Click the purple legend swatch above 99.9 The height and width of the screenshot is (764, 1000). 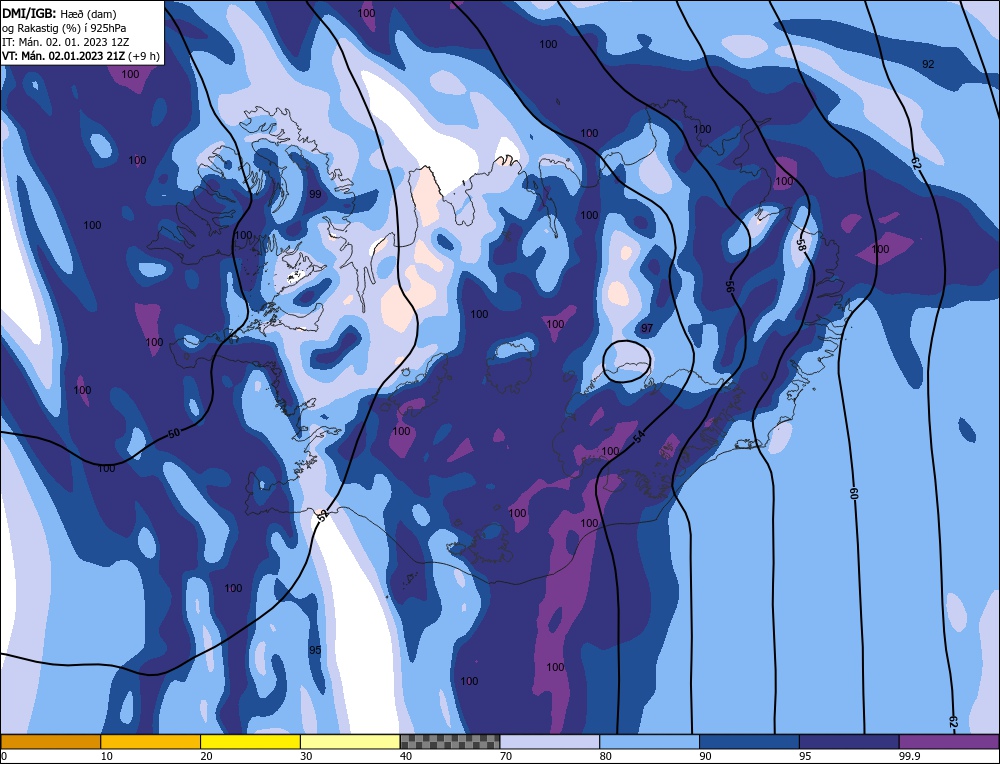pyautogui.click(x=949, y=741)
